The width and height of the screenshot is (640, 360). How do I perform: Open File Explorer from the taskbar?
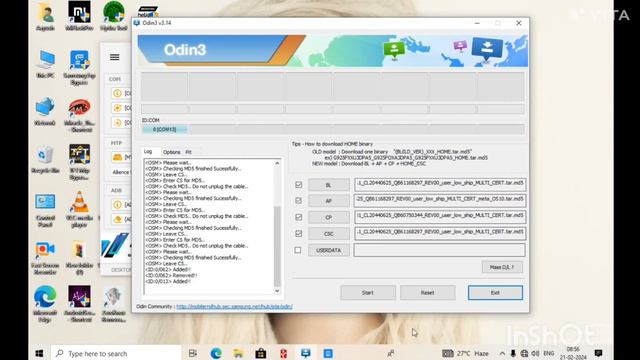pyautogui.click(x=238, y=353)
